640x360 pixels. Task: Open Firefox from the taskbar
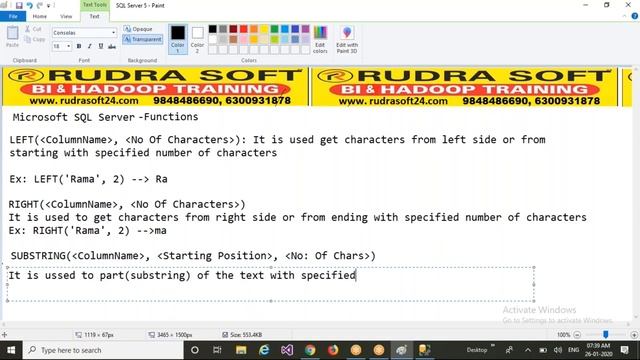click(x=333, y=350)
